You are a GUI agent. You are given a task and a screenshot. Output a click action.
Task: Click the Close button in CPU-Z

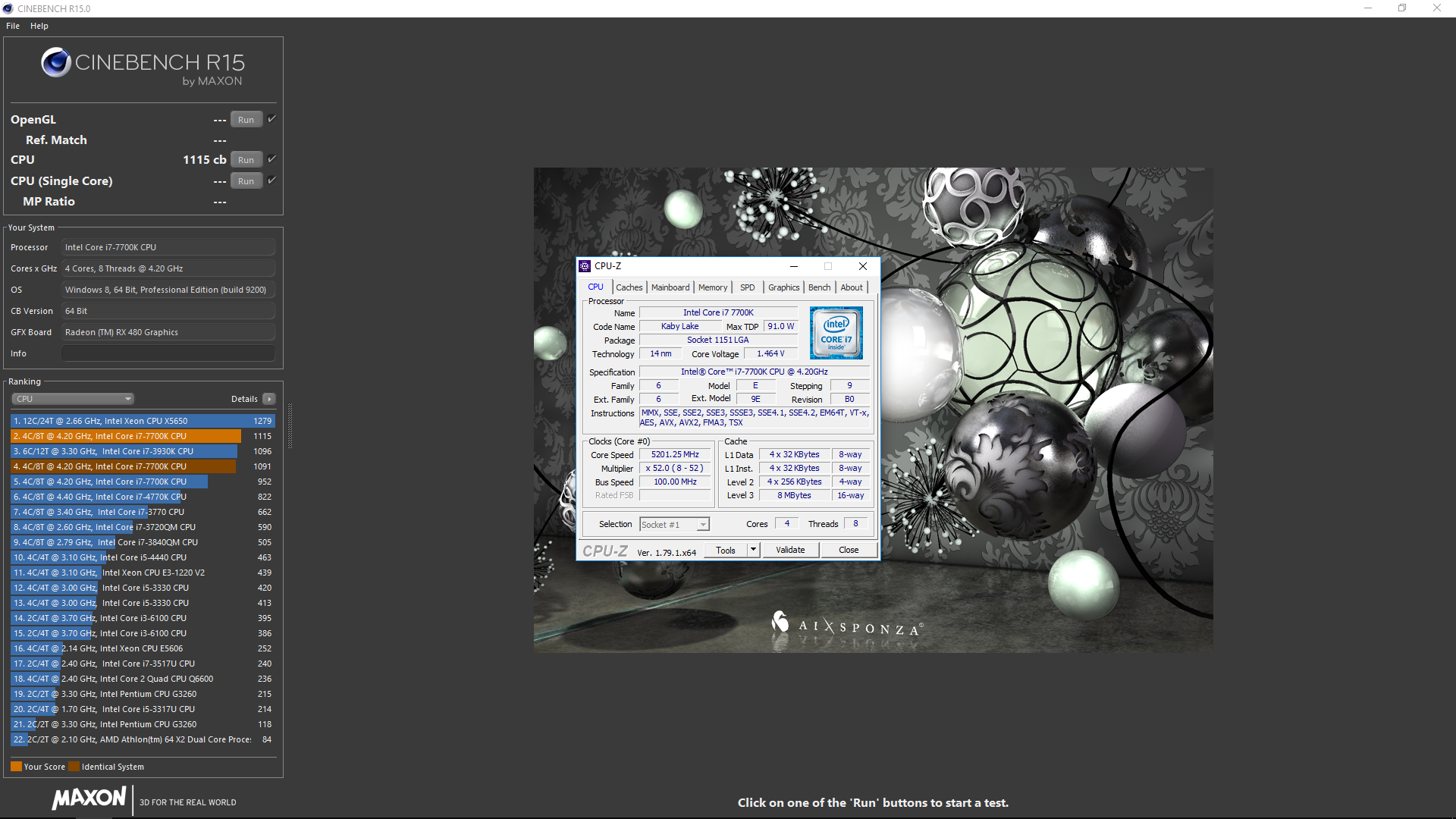click(x=849, y=550)
